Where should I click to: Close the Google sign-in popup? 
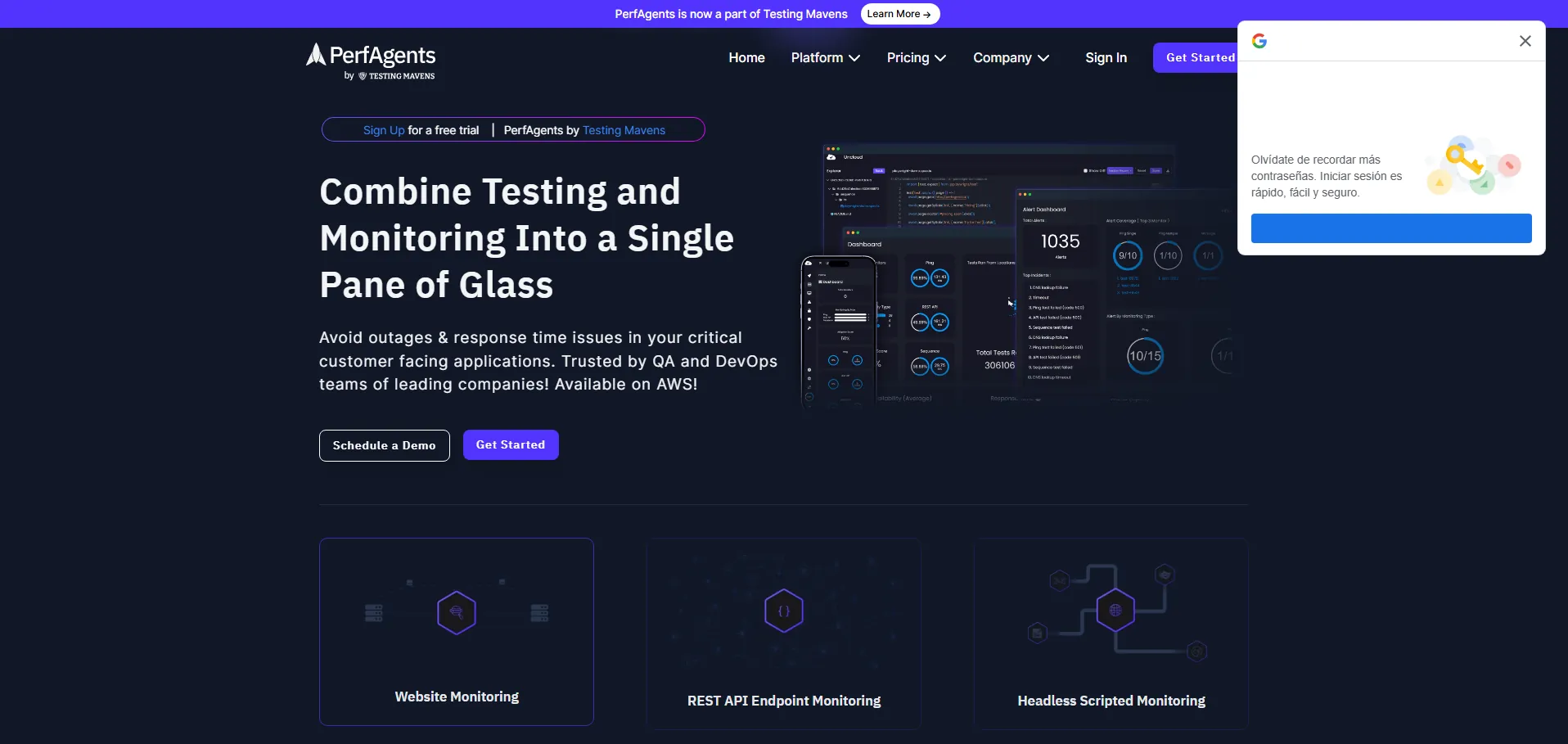pos(1525,41)
